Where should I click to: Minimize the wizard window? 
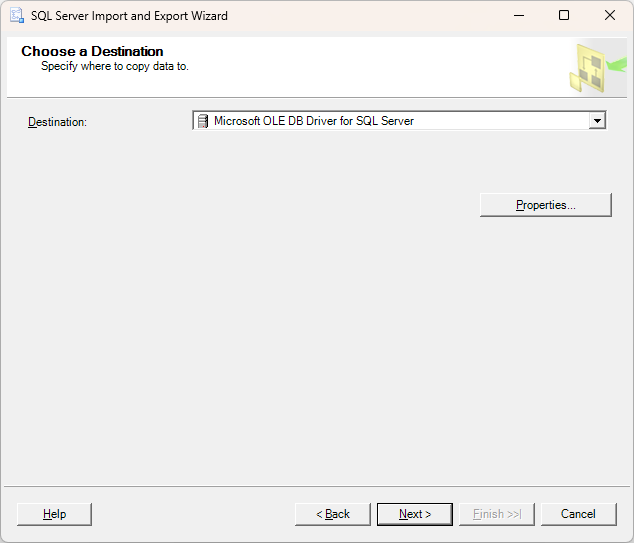[x=519, y=16]
